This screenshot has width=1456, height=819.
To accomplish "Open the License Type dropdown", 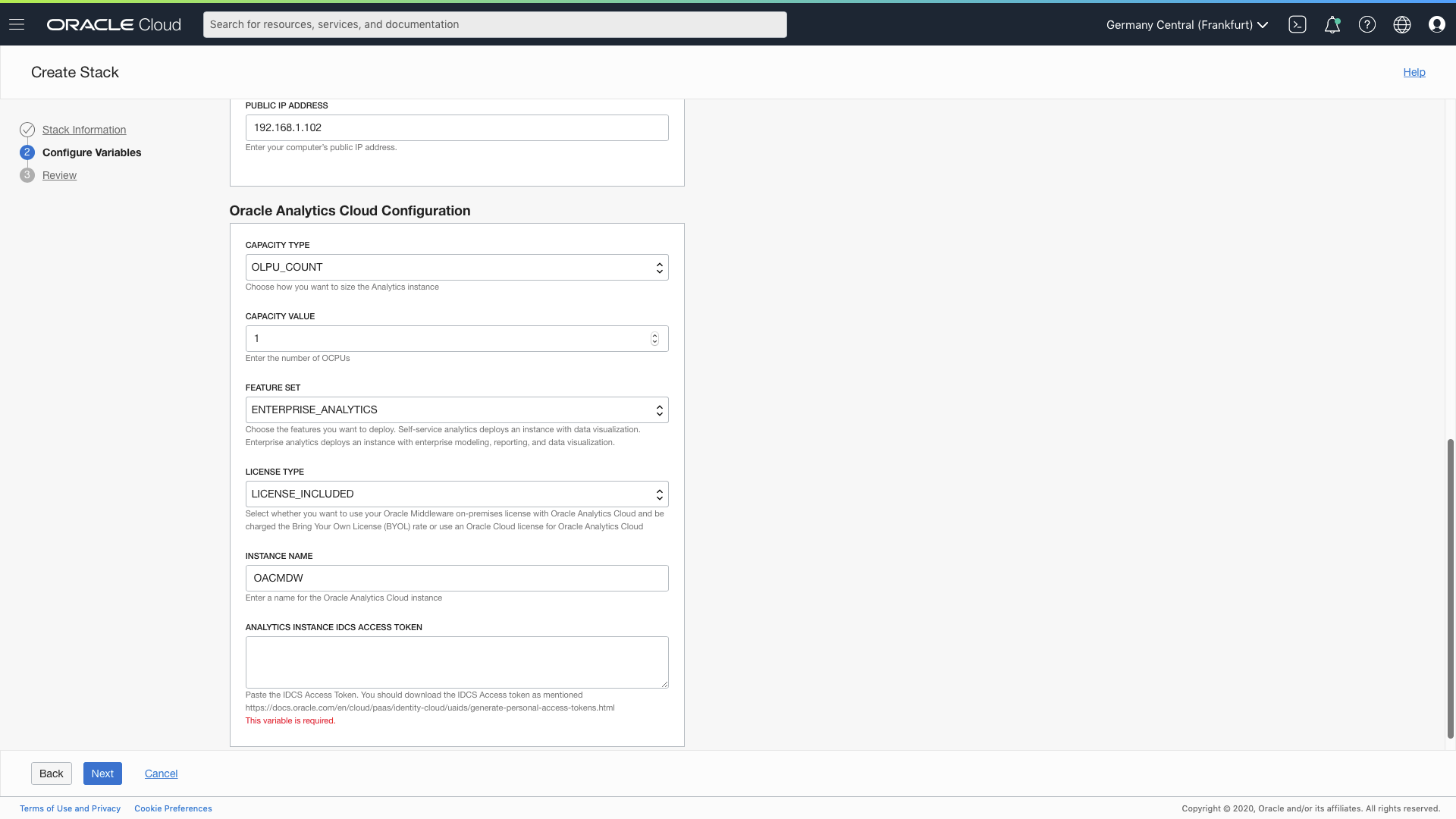I will tap(457, 494).
